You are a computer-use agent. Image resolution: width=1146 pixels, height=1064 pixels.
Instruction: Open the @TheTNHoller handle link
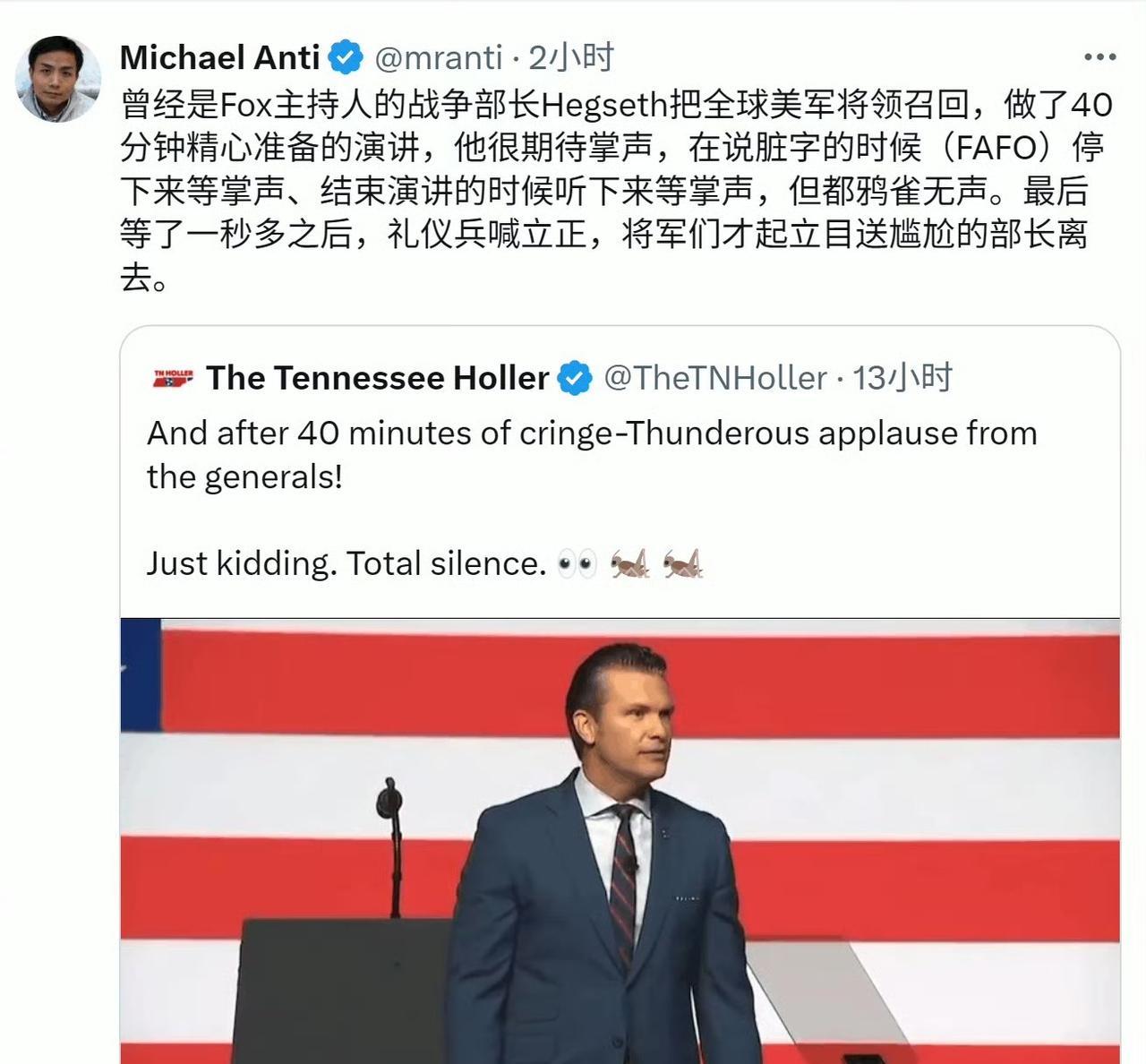click(x=715, y=378)
